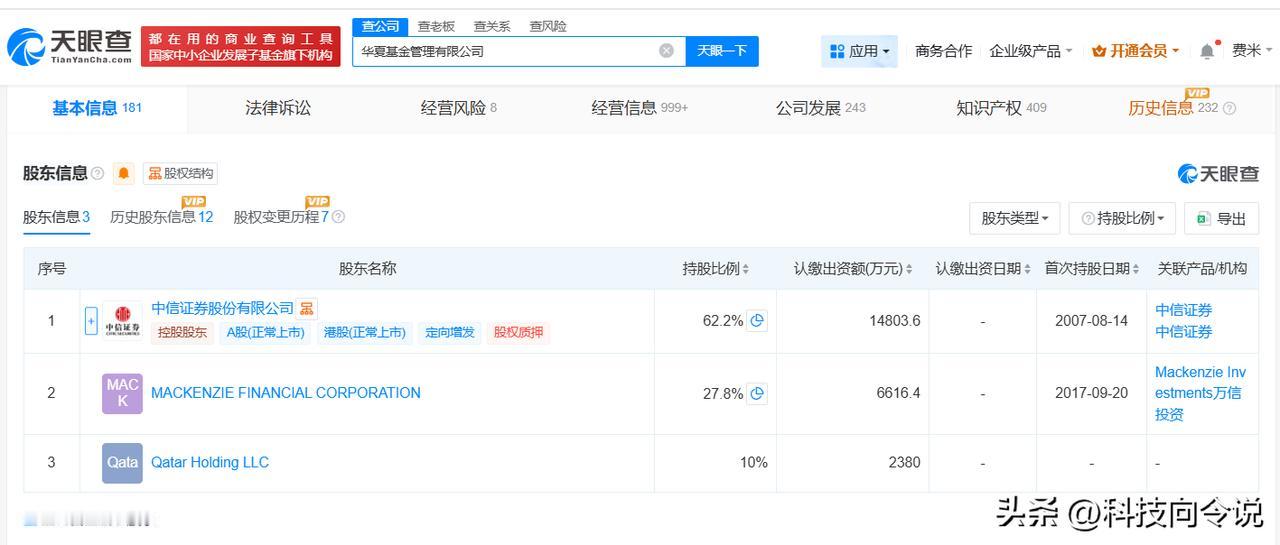Click the A股(正常上市) tag

click(x=265, y=332)
